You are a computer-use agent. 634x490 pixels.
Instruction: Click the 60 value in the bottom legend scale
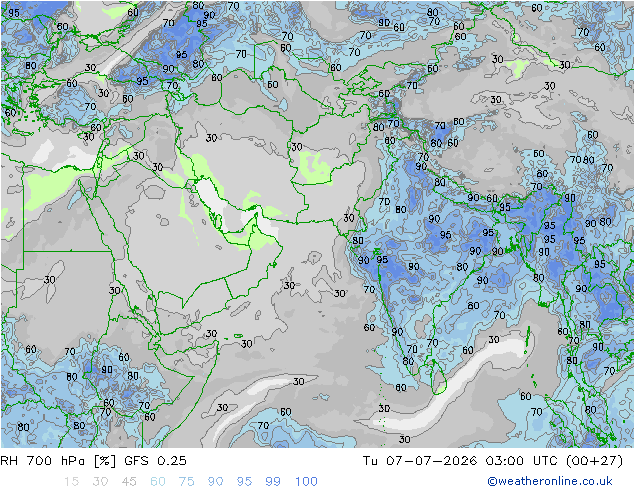coord(158,482)
